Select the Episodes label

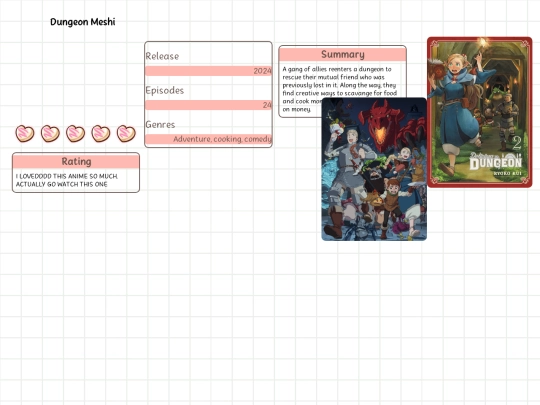(x=165, y=90)
